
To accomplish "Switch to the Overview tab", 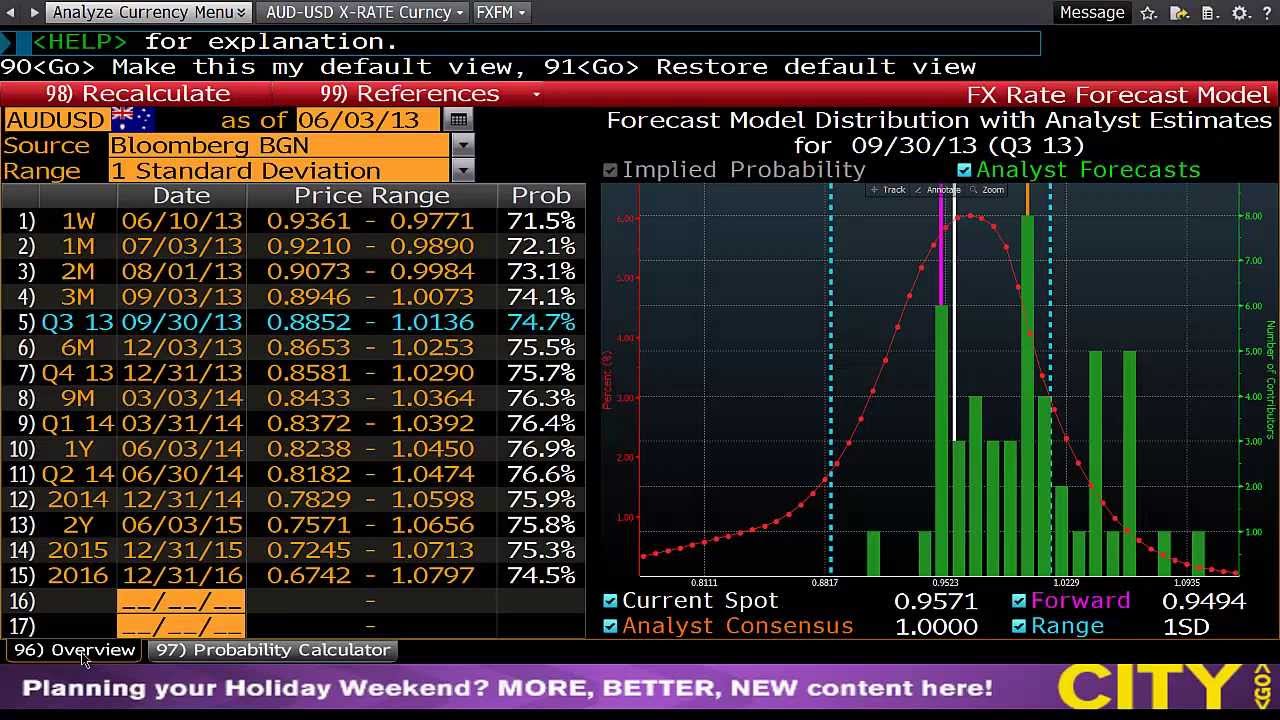I will coord(74,650).
